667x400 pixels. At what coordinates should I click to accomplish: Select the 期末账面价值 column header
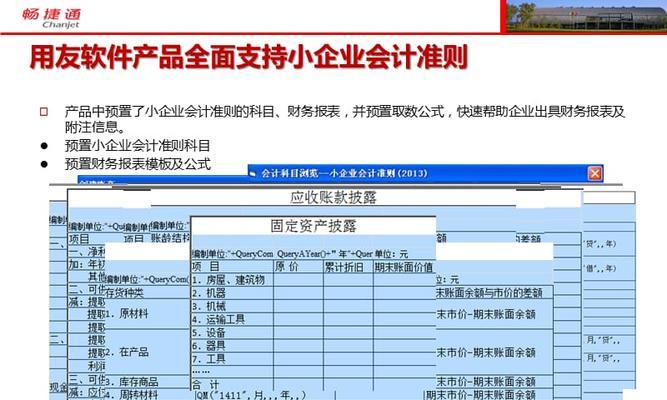[x=404, y=267]
